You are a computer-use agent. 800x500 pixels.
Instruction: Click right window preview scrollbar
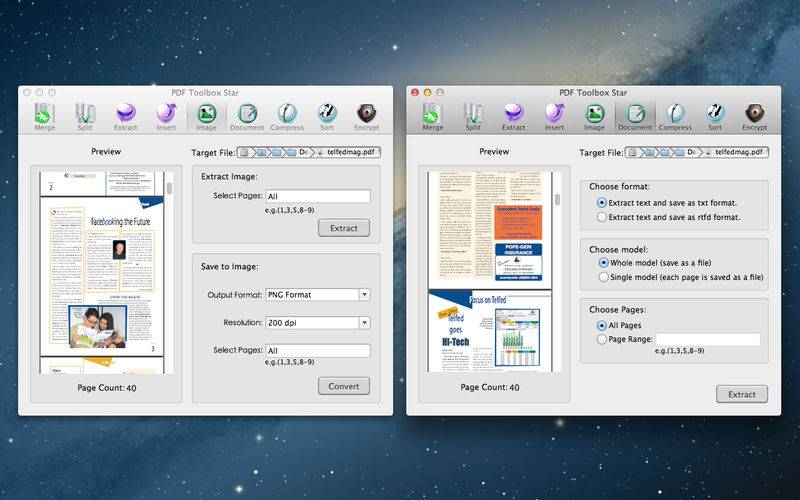click(558, 199)
